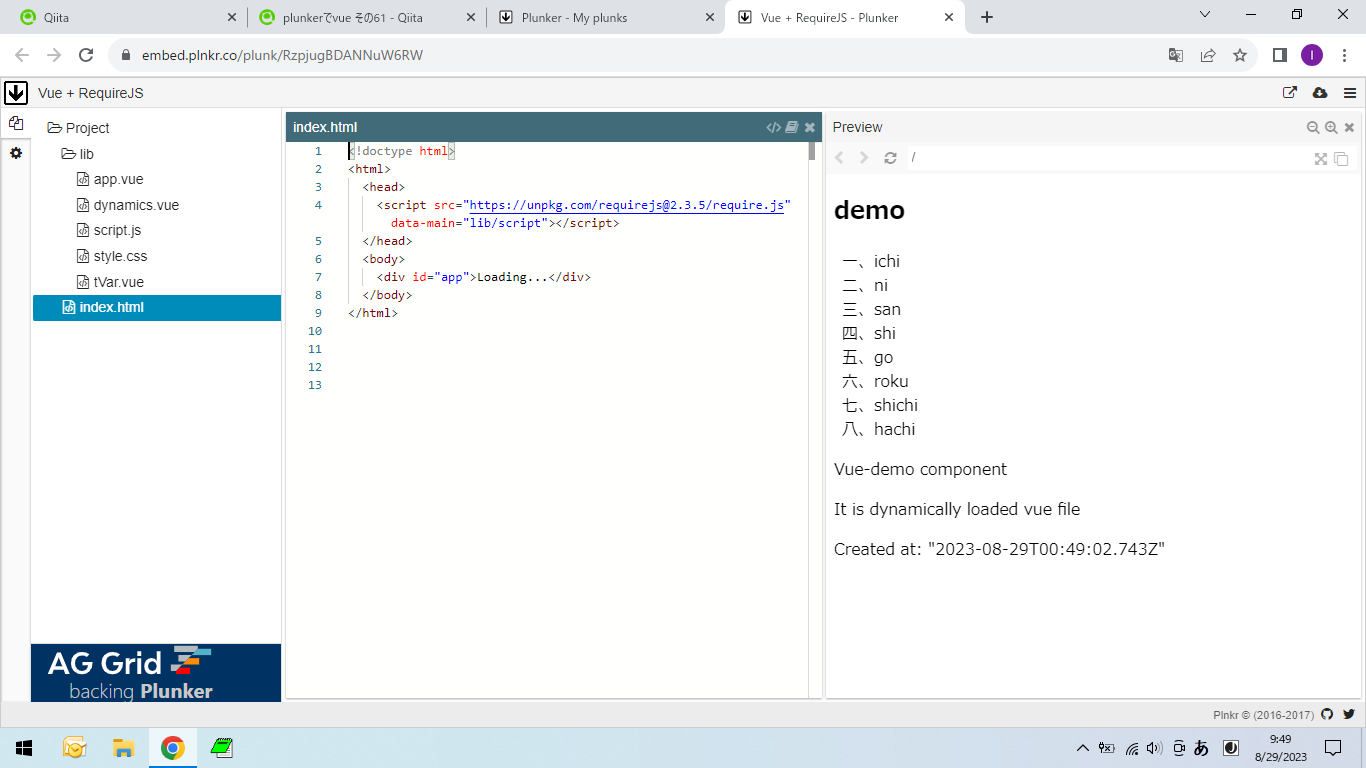Open the Twitter icon in footer
This screenshot has width=1366, height=768.
pos(1349,714)
